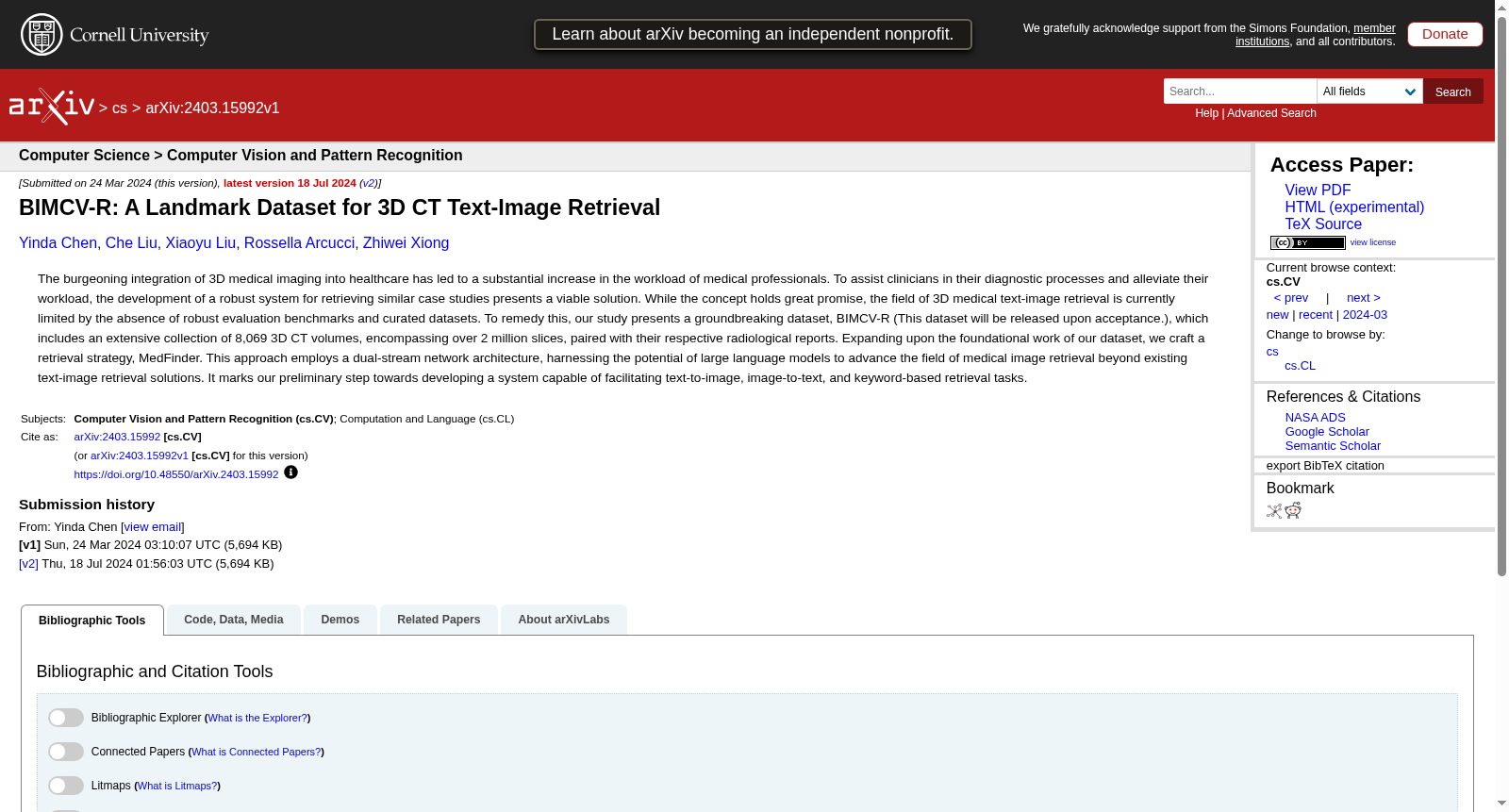The width and height of the screenshot is (1509, 812).
Task: Click export BibTeX citation
Action: click(x=1325, y=466)
